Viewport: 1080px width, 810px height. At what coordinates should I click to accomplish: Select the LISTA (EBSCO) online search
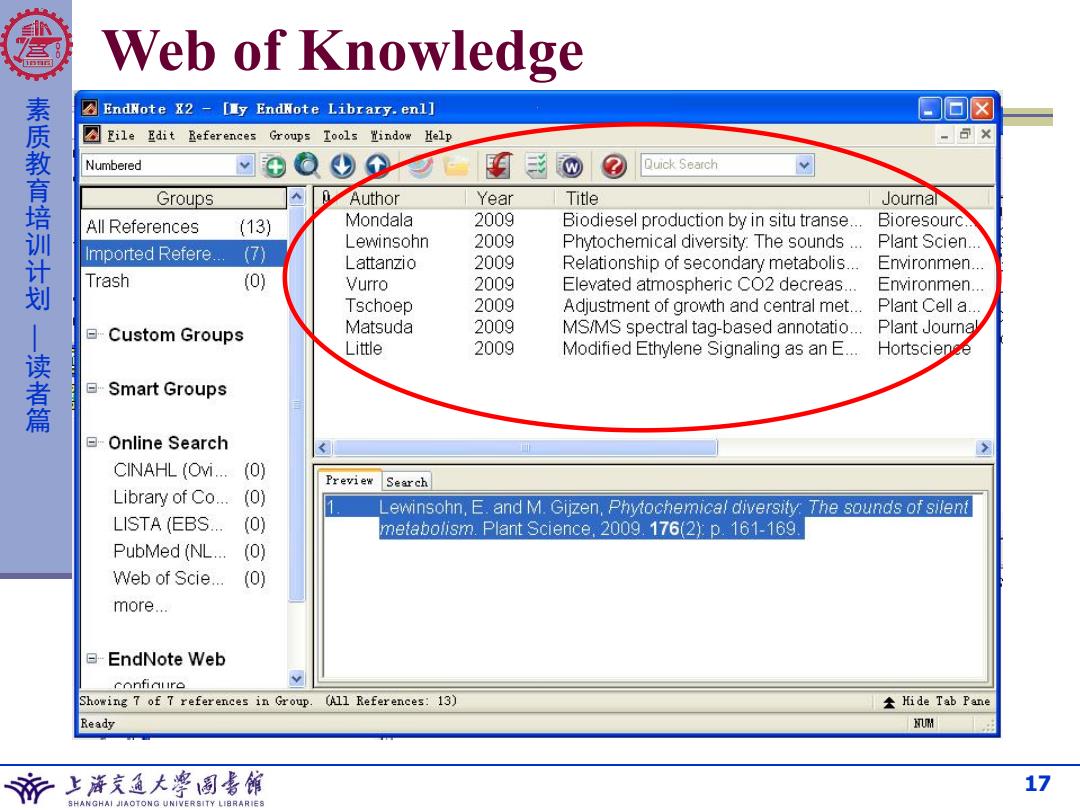[x=189, y=524]
